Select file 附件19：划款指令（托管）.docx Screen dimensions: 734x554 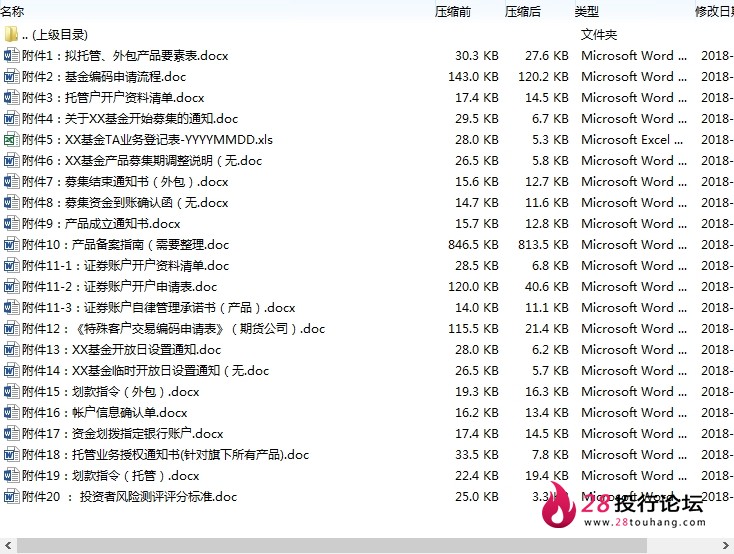pos(110,476)
